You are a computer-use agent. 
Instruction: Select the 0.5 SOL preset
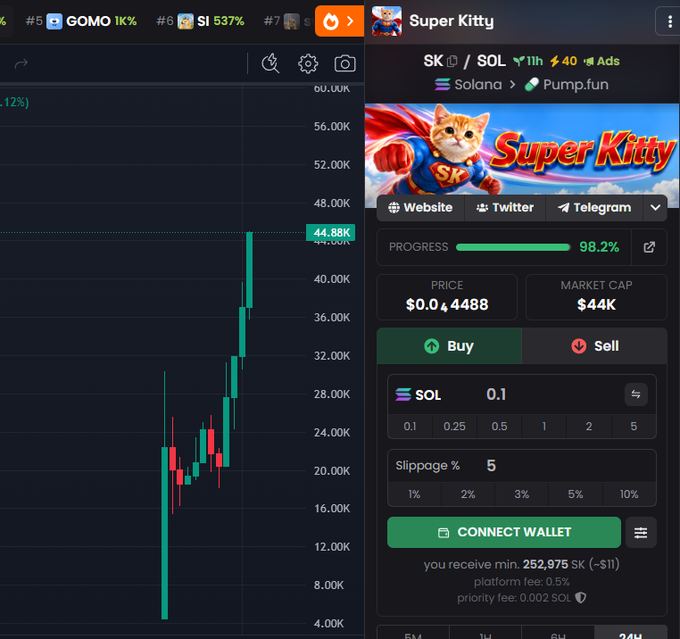coord(499,426)
